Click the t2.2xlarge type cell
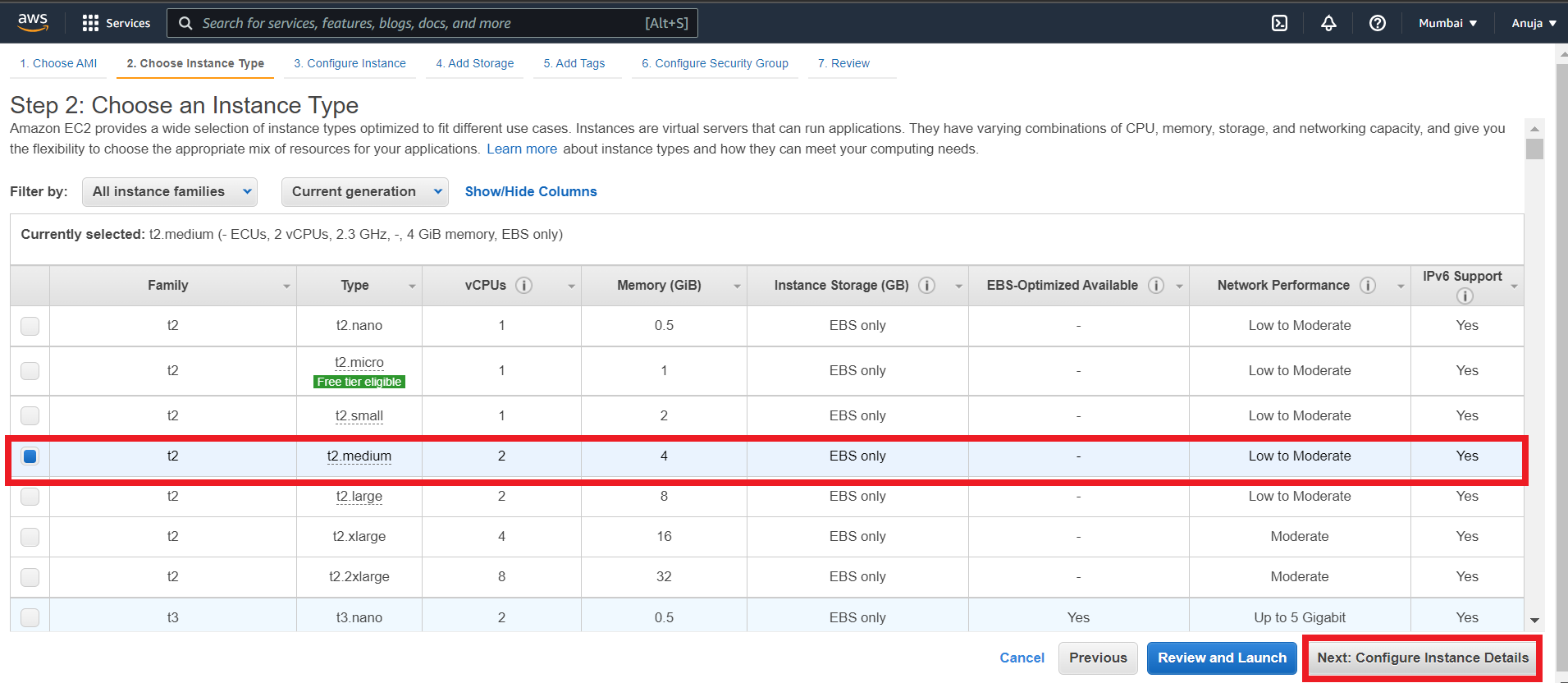The height and width of the screenshot is (683, 1568). point(359,576)
